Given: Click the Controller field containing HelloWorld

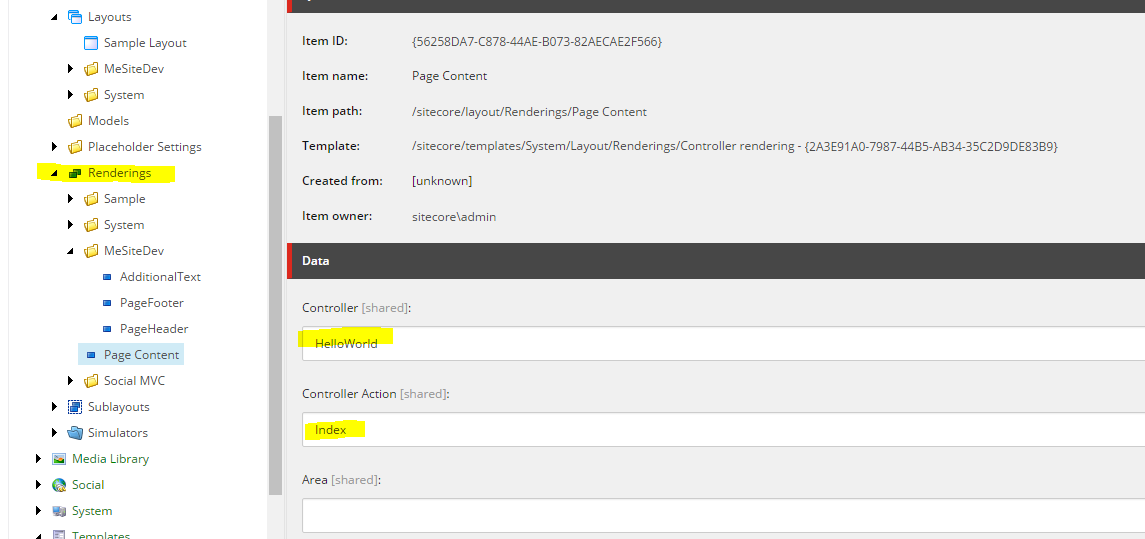Looking at the screenshot, I should point(723,343).
